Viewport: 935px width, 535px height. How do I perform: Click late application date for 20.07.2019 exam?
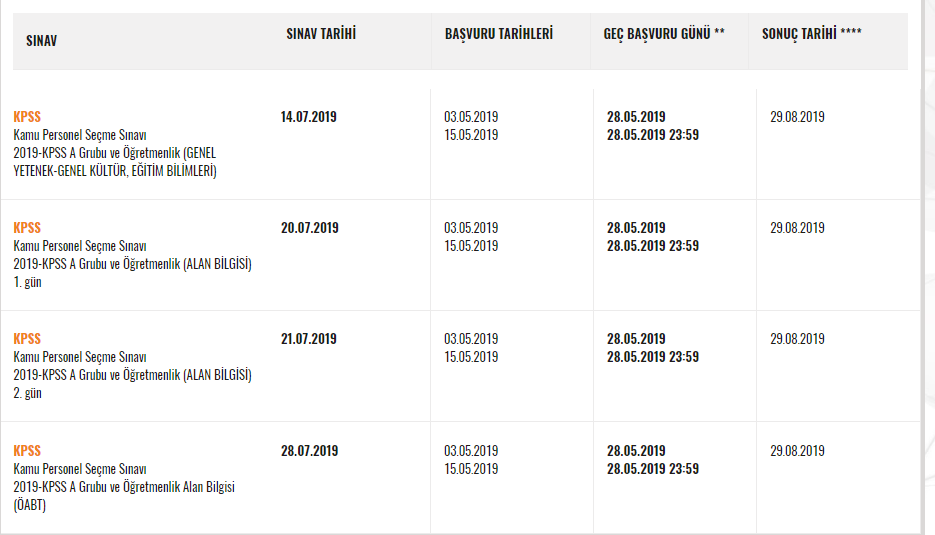[x=652, y=237]
